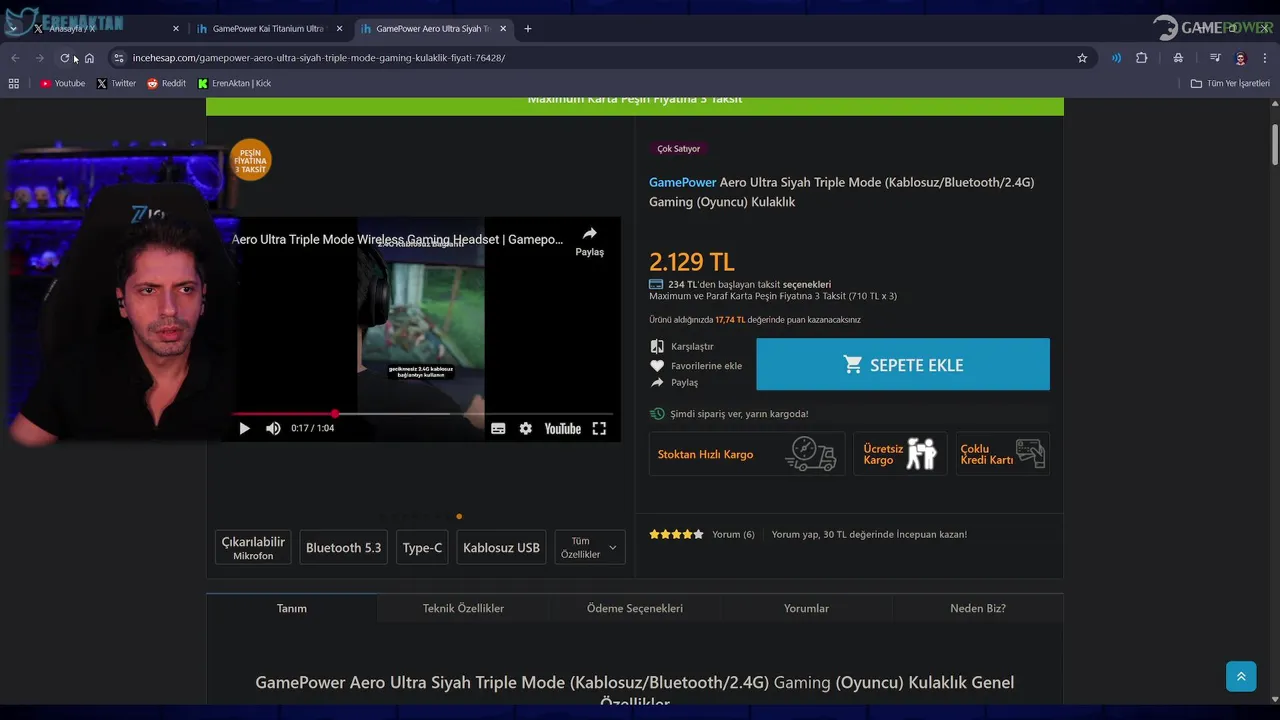Select the Neden Biz? tab
The width and height of the screenshot is (1280, 720).
point(978,608)
